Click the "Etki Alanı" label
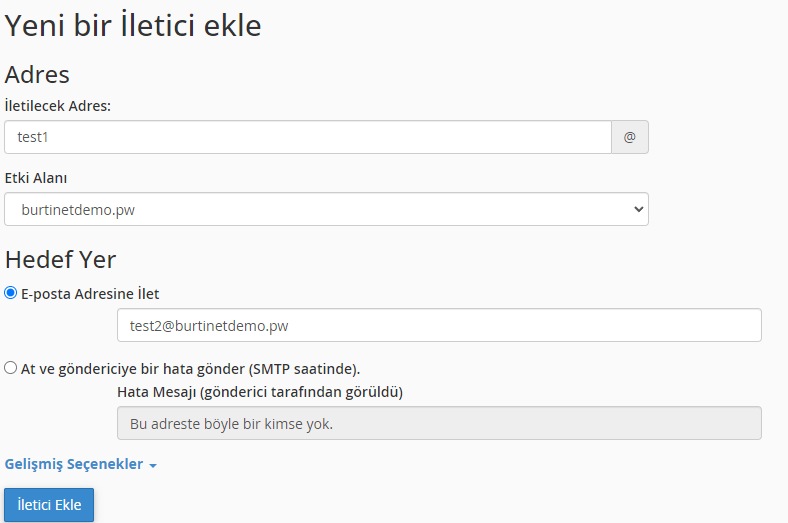Screen dimensions: 788x523 [x=36, y=177]
